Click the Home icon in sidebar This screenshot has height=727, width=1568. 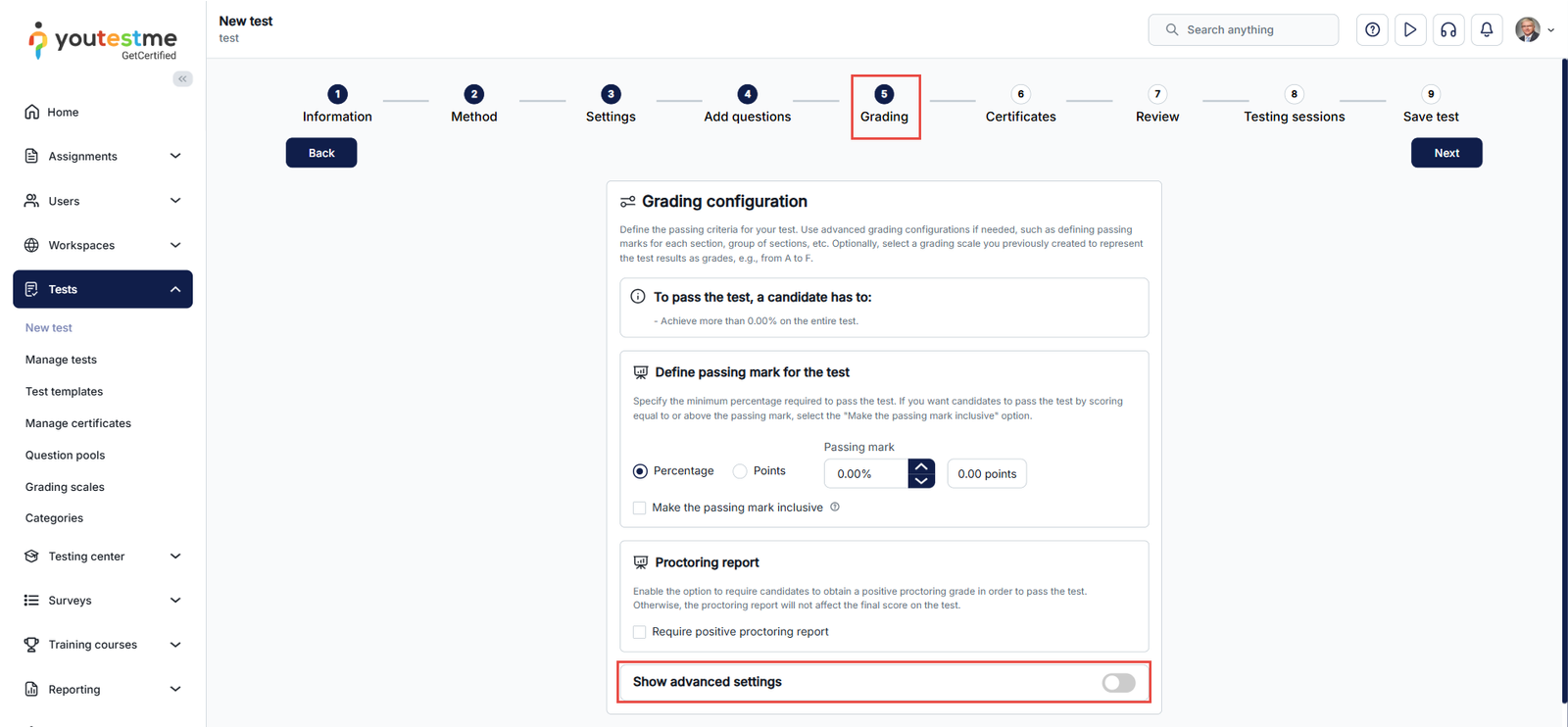(x=32, y=112)
